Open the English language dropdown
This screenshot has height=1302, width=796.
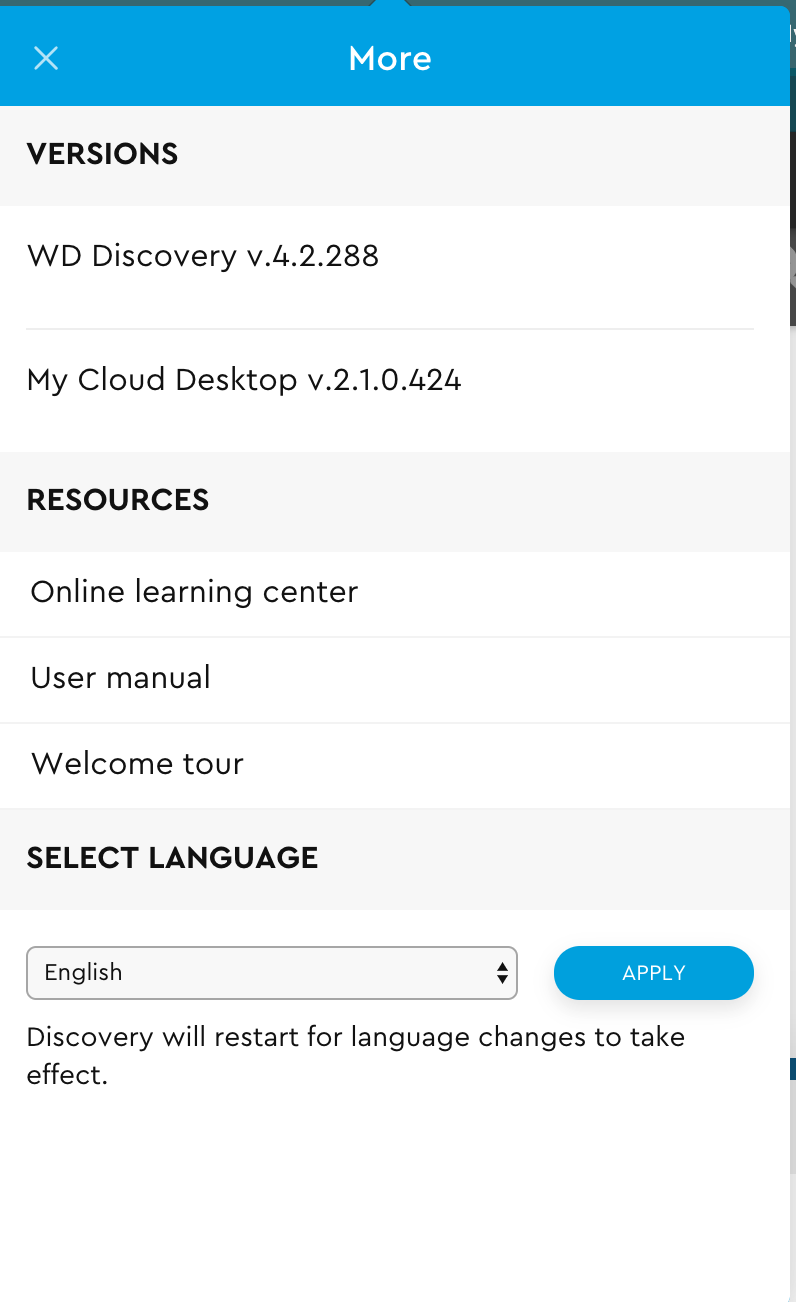[272, 973]
